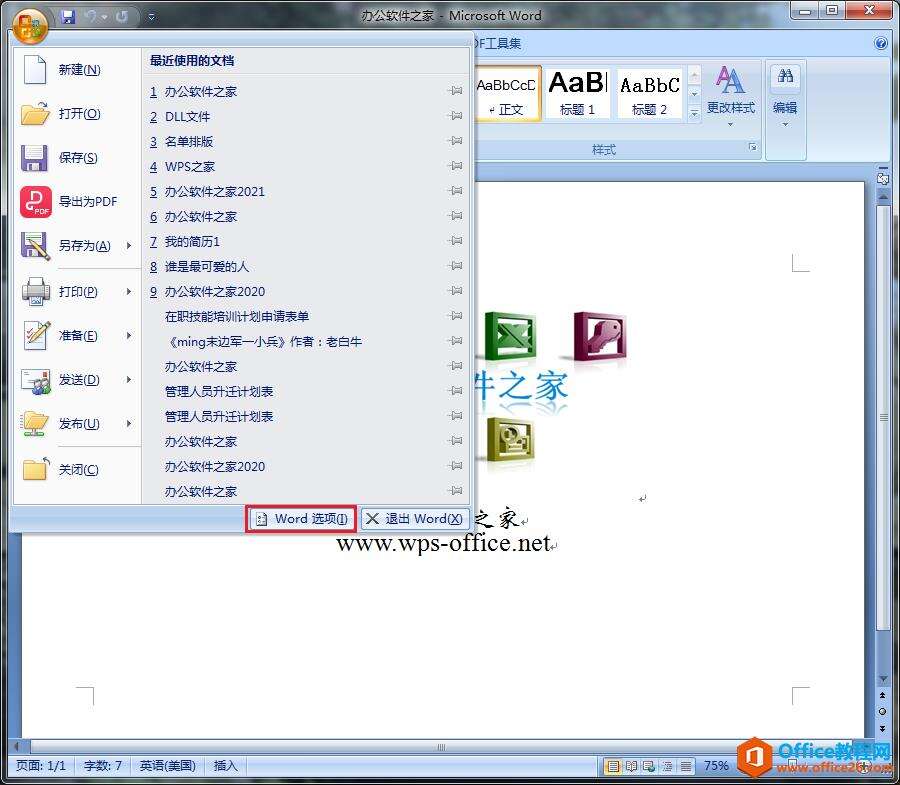This screenshot has height=785, width=900.
Task: Toggle the ruler icon above the vertical scrollbar
Action: click(x=883, y=178)
